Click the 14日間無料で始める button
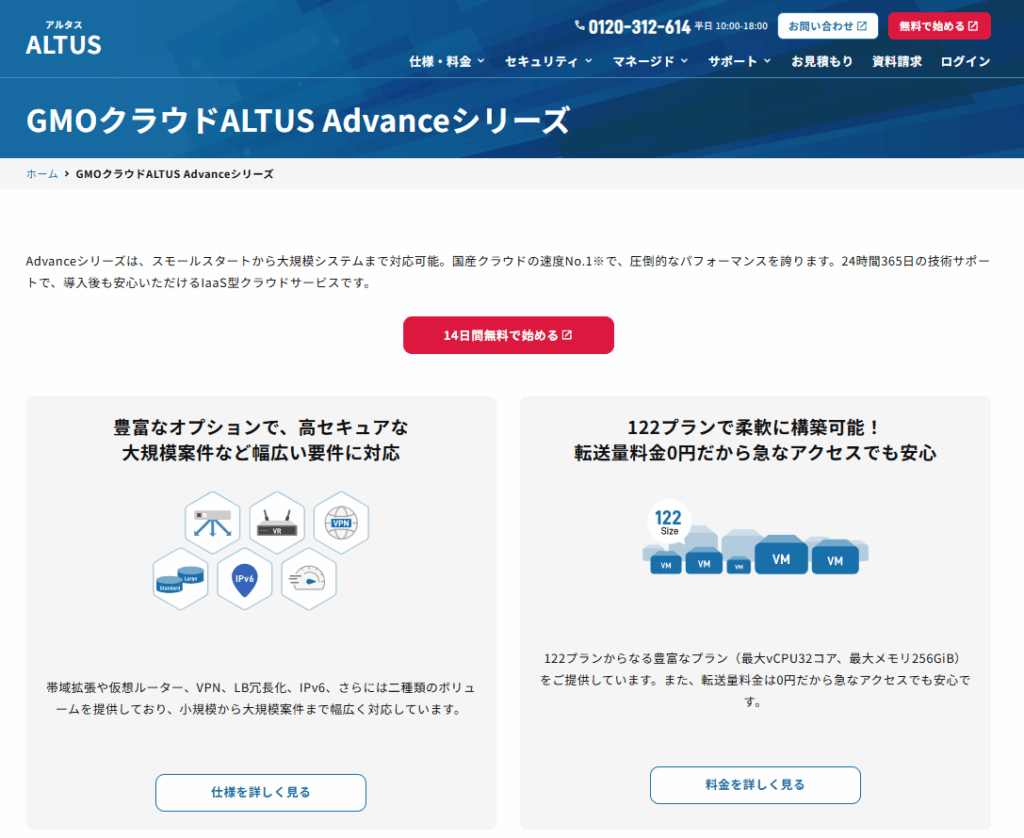 pyautogui.click(x=508, y=335)
